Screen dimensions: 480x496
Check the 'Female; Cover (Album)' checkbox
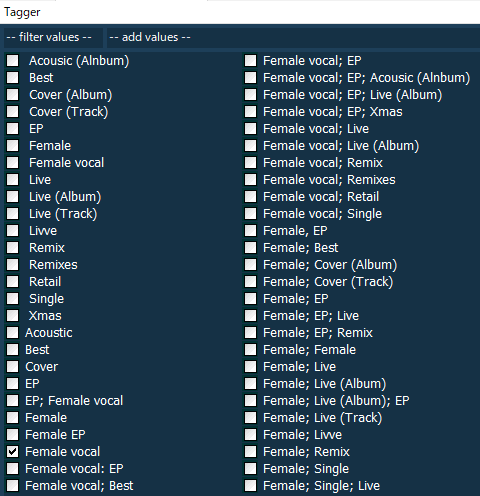(x=250, y=264)
